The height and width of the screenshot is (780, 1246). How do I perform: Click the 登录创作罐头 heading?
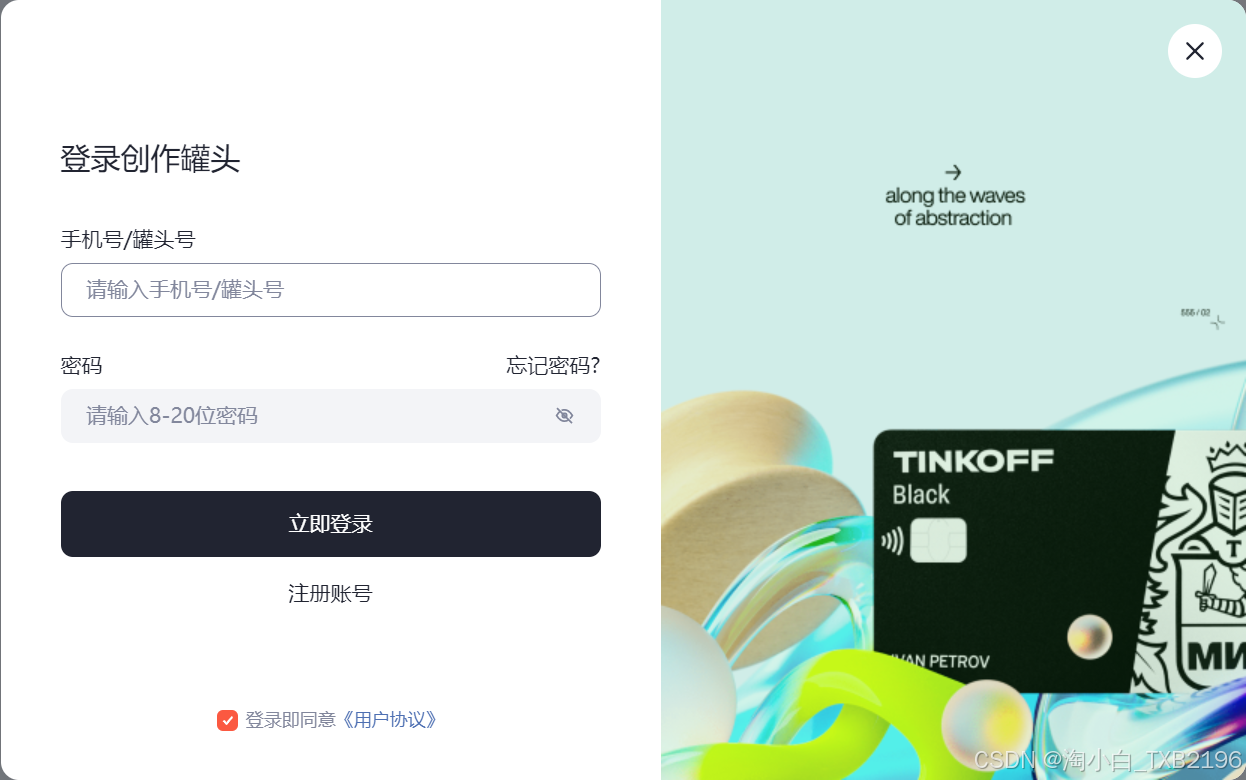click(150, 159)
